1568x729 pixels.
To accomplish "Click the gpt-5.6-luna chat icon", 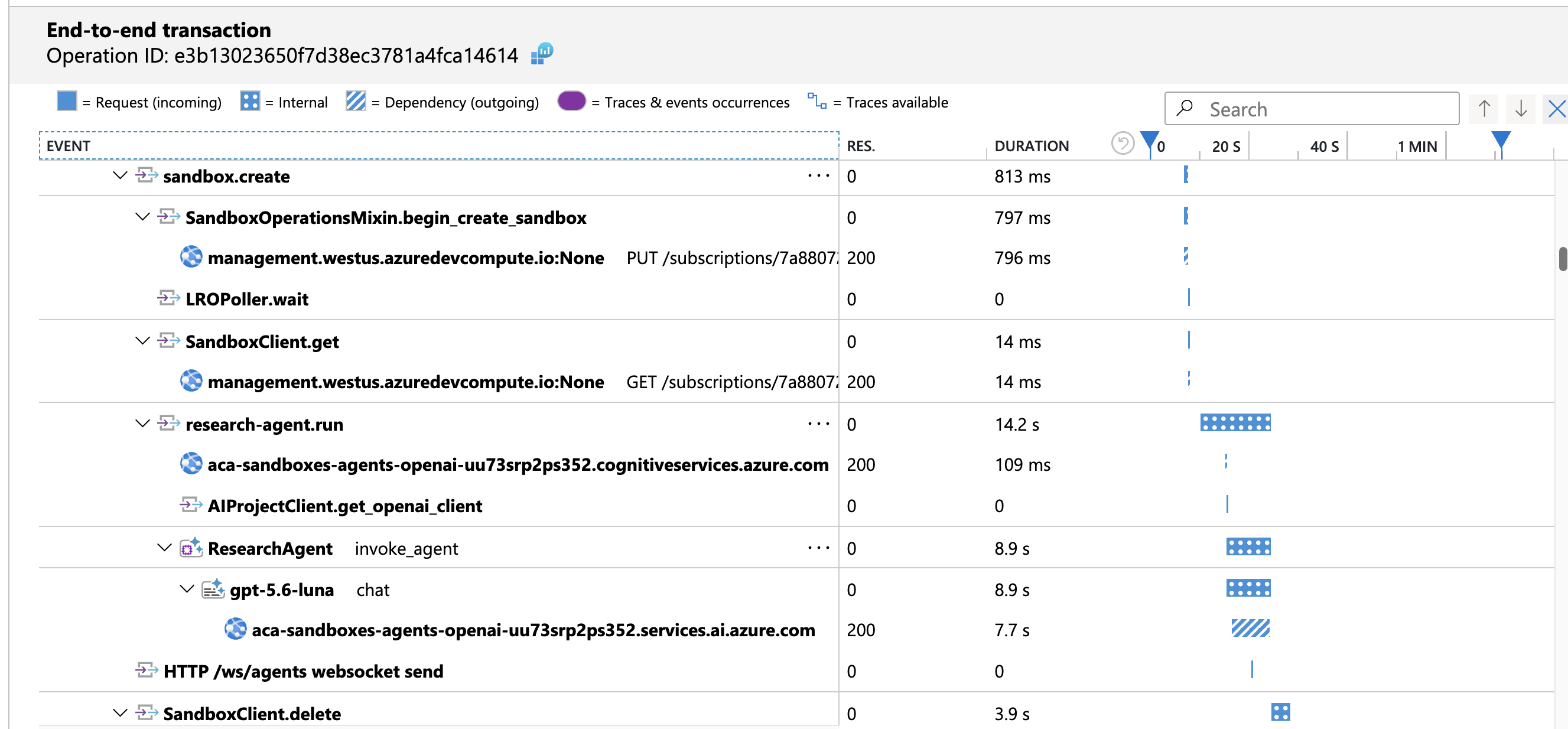I will click(213, 589).
